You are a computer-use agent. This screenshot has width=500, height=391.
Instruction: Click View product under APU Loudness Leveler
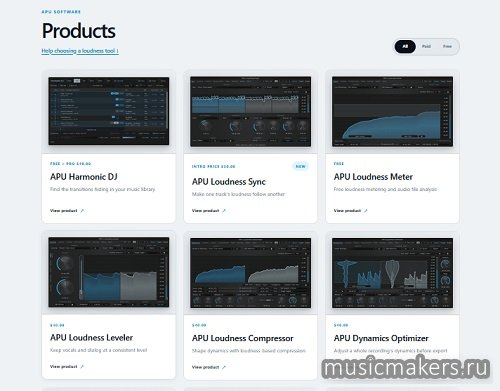[x=63, y=367]
